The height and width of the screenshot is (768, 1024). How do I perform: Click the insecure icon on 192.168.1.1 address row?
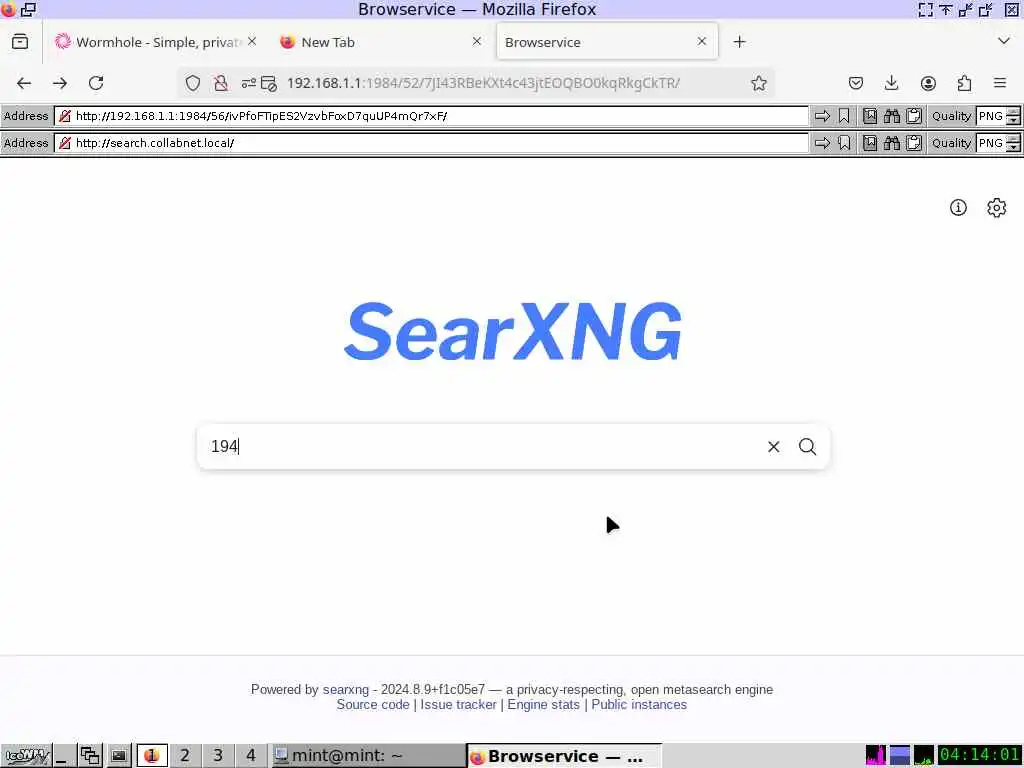coord(65,116)
